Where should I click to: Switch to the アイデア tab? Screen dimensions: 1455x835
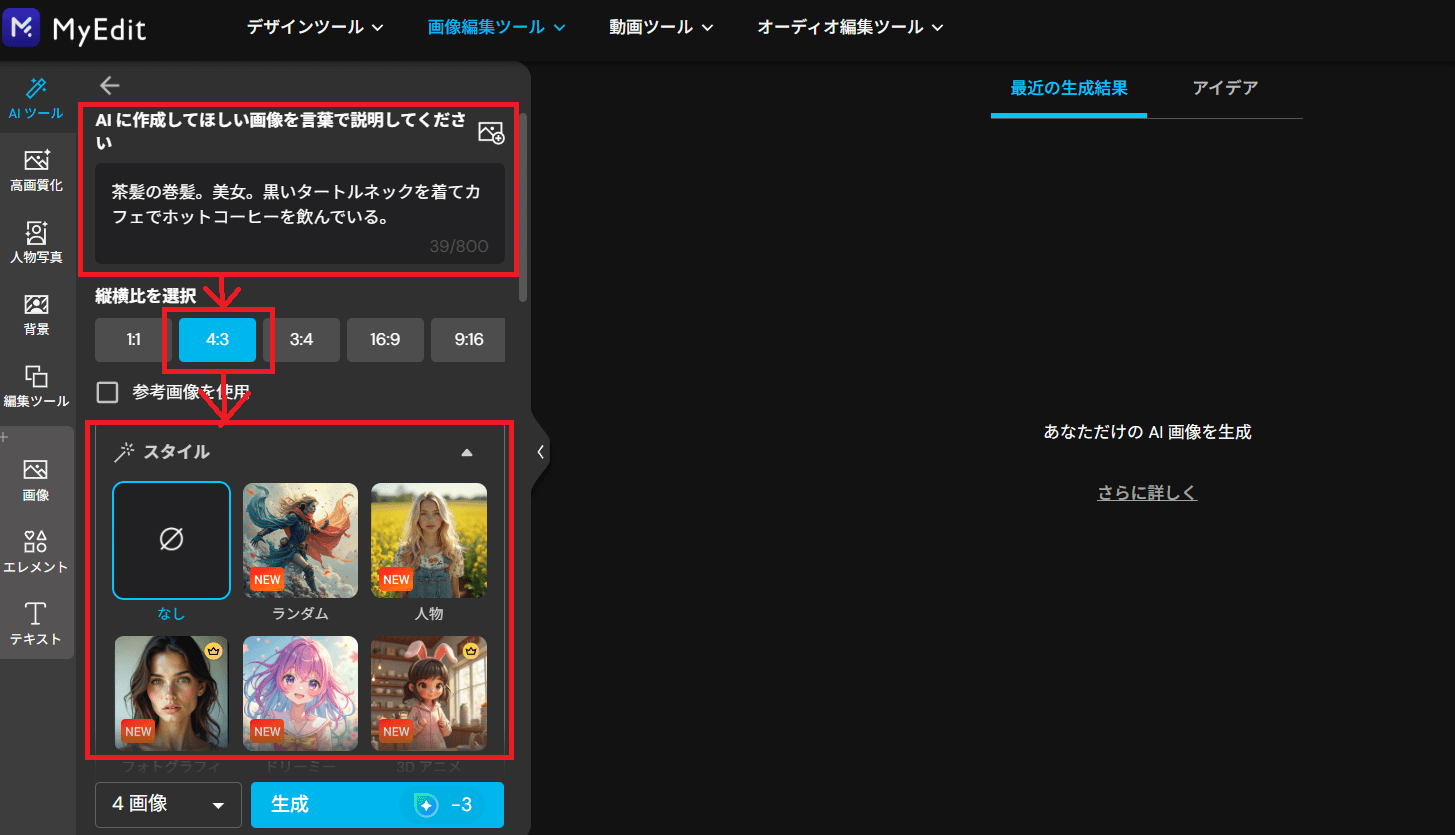[1226, 88]
